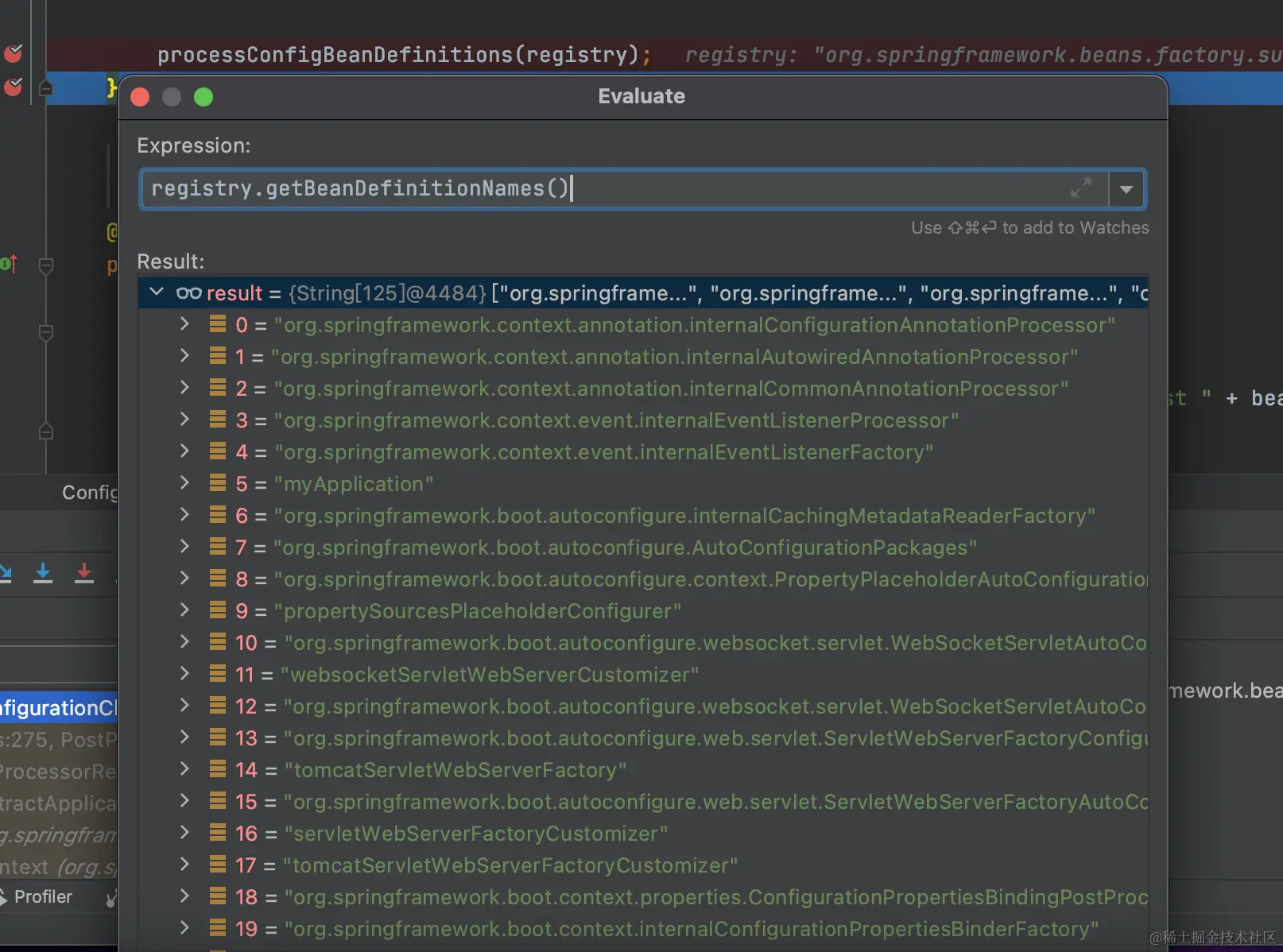
Task: Click the array-element icon on row 6
Action: (x=218, y=515)
